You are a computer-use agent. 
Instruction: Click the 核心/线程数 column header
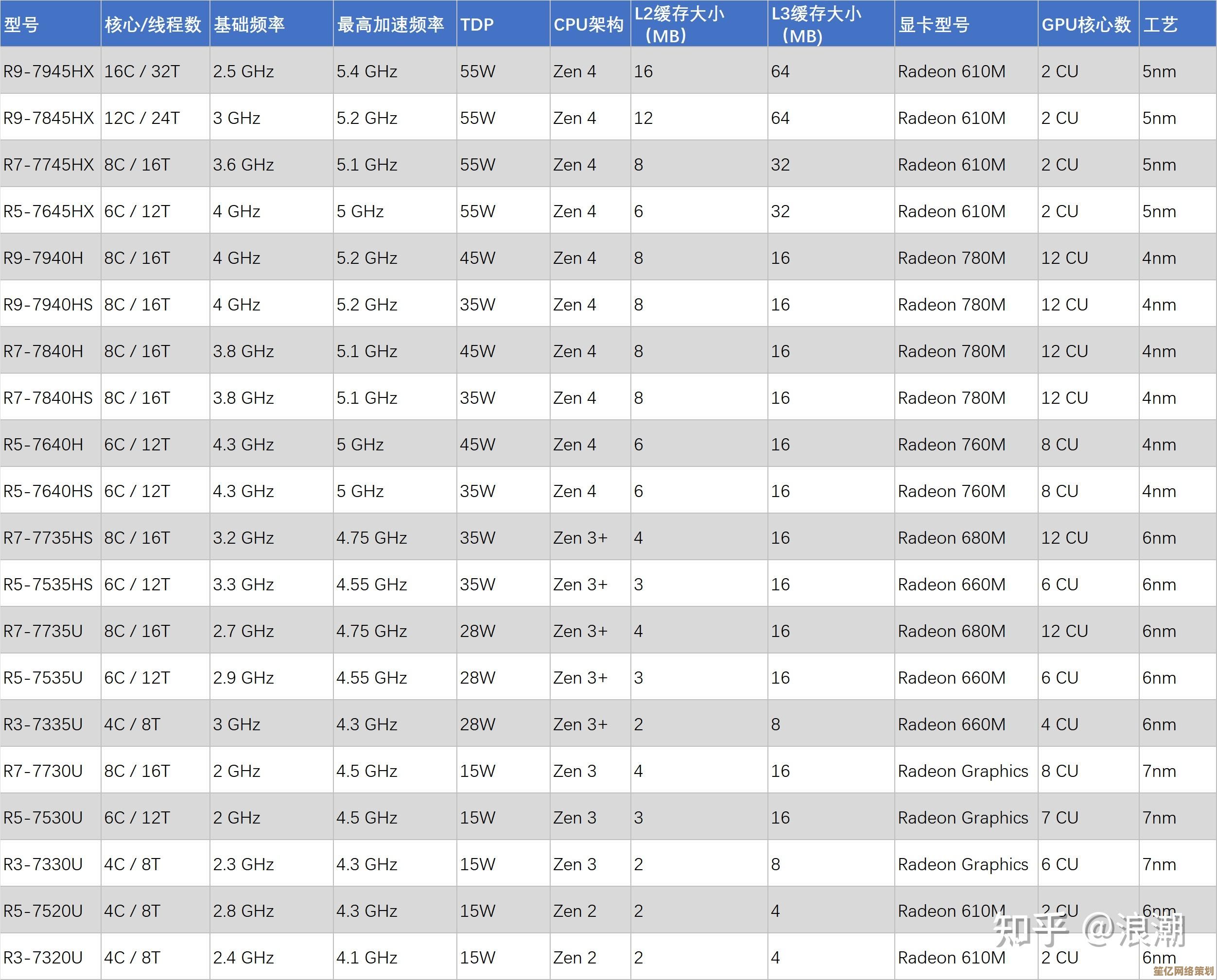click(153, 24)
